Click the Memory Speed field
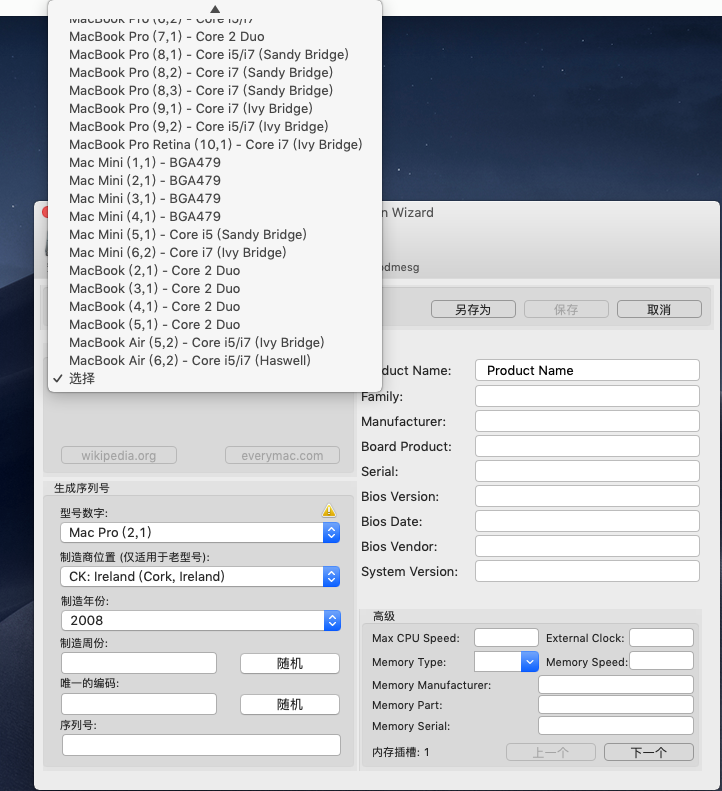Screen dimensions: 722x791 tap(661, 661)
